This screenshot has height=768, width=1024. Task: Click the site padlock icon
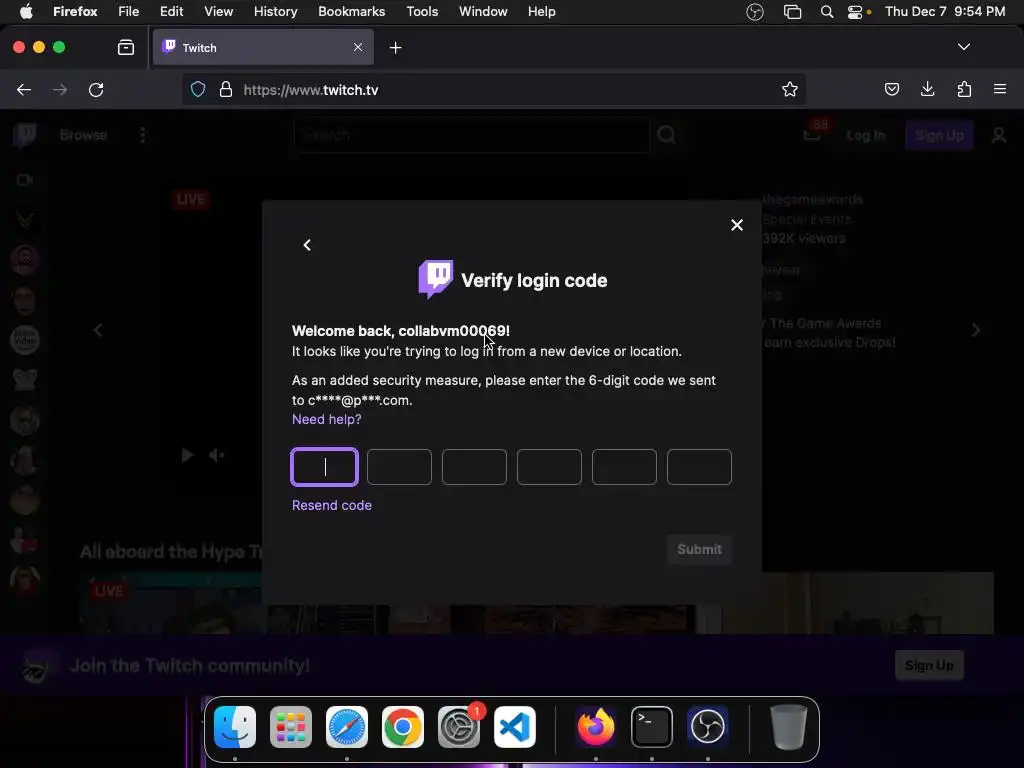[226, 89]
